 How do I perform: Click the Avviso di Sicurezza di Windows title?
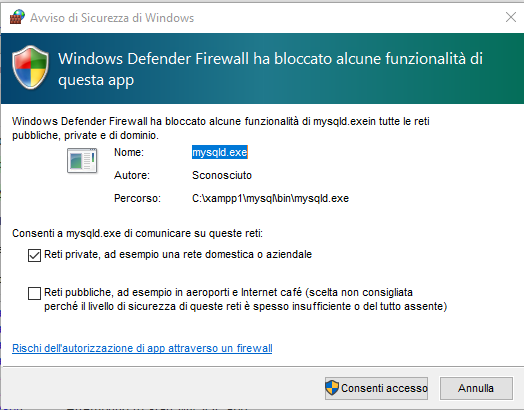click(x=112, y=18)
